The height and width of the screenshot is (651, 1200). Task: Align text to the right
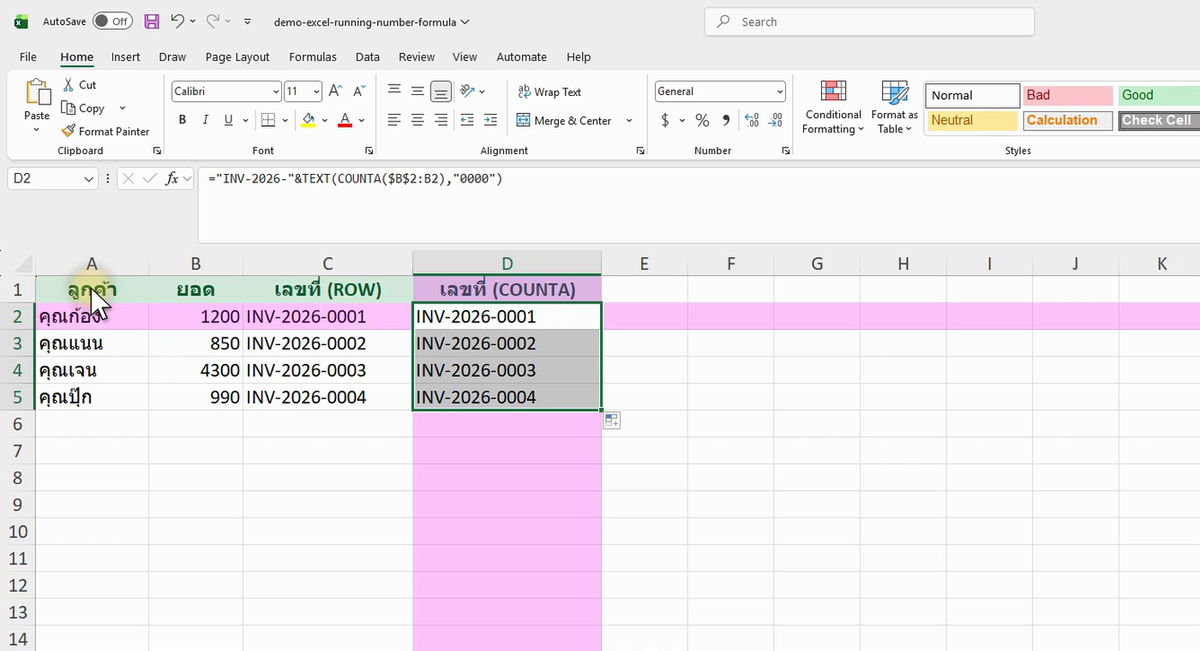[x=440, y=120]
